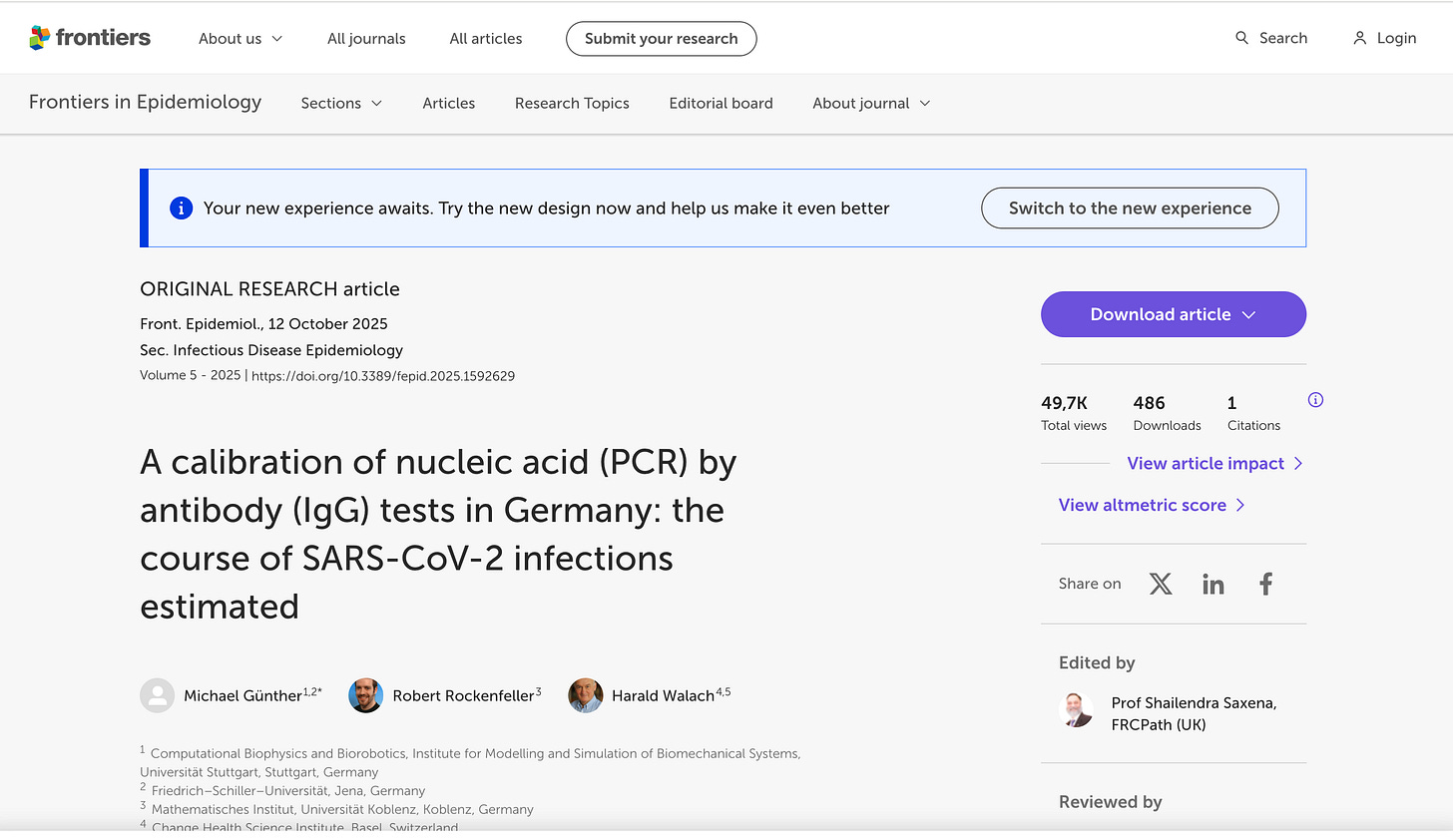This screenshot has height=840, width=1453.
Task: Click 'Sec. Infectious Disease Epidemiology' text
Action: click(x=271, y=350)
